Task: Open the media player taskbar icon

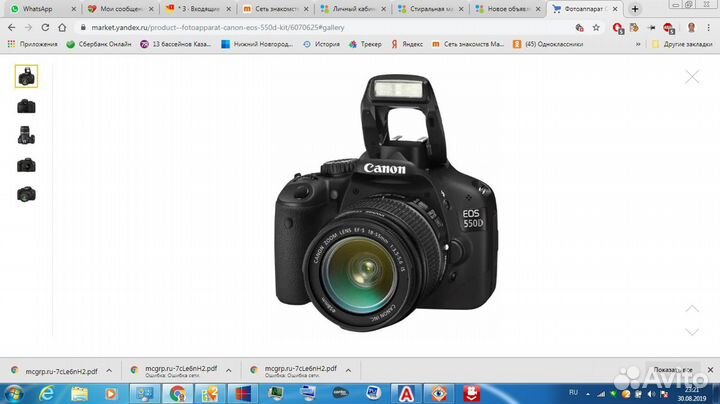Action: click(111, 394)
